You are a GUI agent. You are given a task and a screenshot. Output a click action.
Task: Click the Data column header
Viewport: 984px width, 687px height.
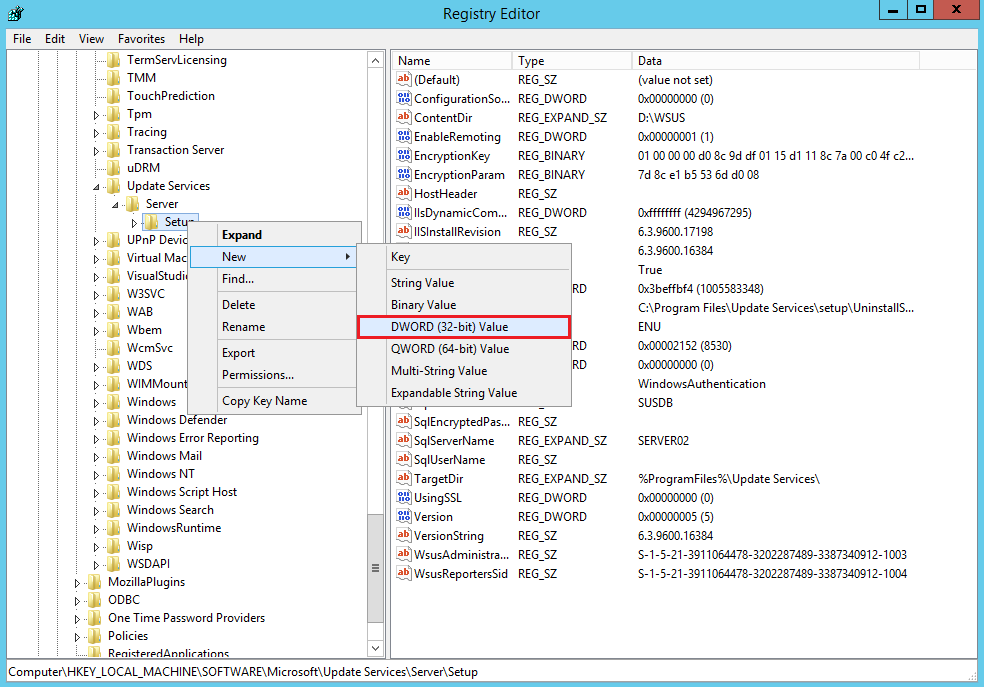(776, 60)
